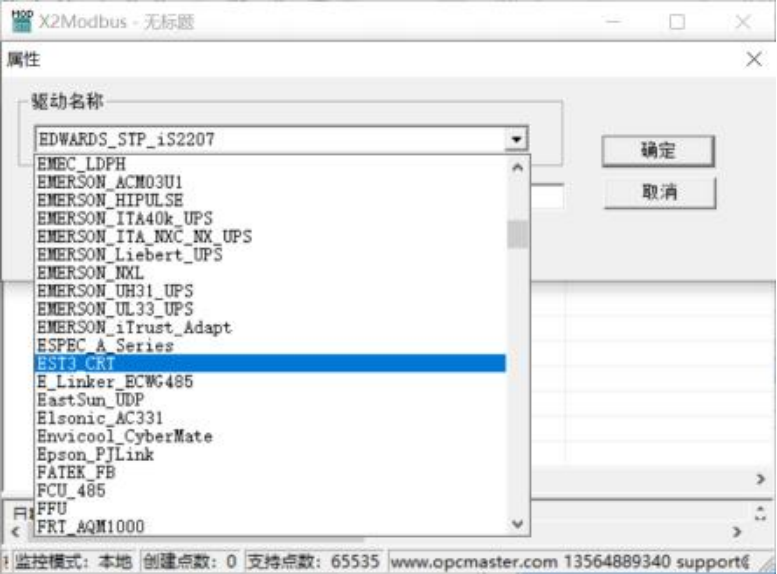Choose EMERSON_ACM03U1 driver entry

click(x=271, y=182)
